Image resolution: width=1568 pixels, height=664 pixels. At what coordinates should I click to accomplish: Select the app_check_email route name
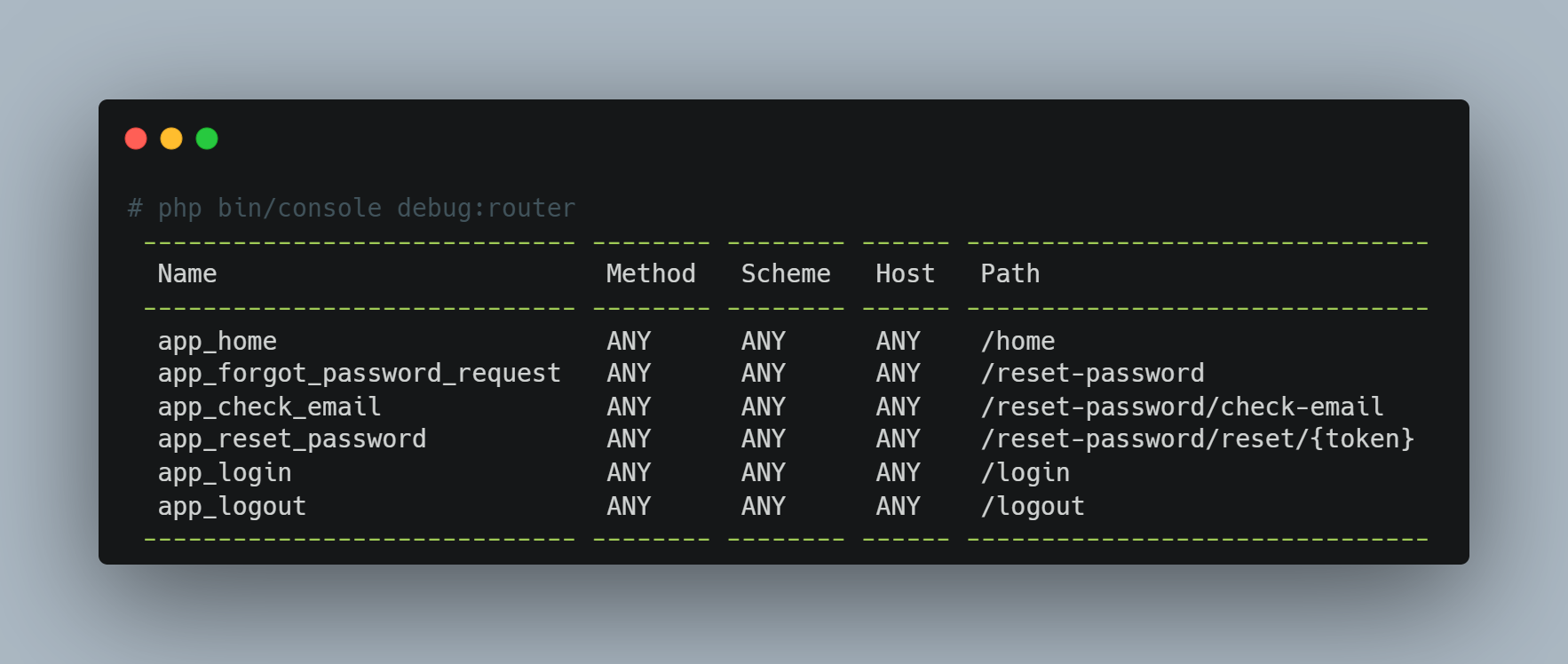point(269,407)
